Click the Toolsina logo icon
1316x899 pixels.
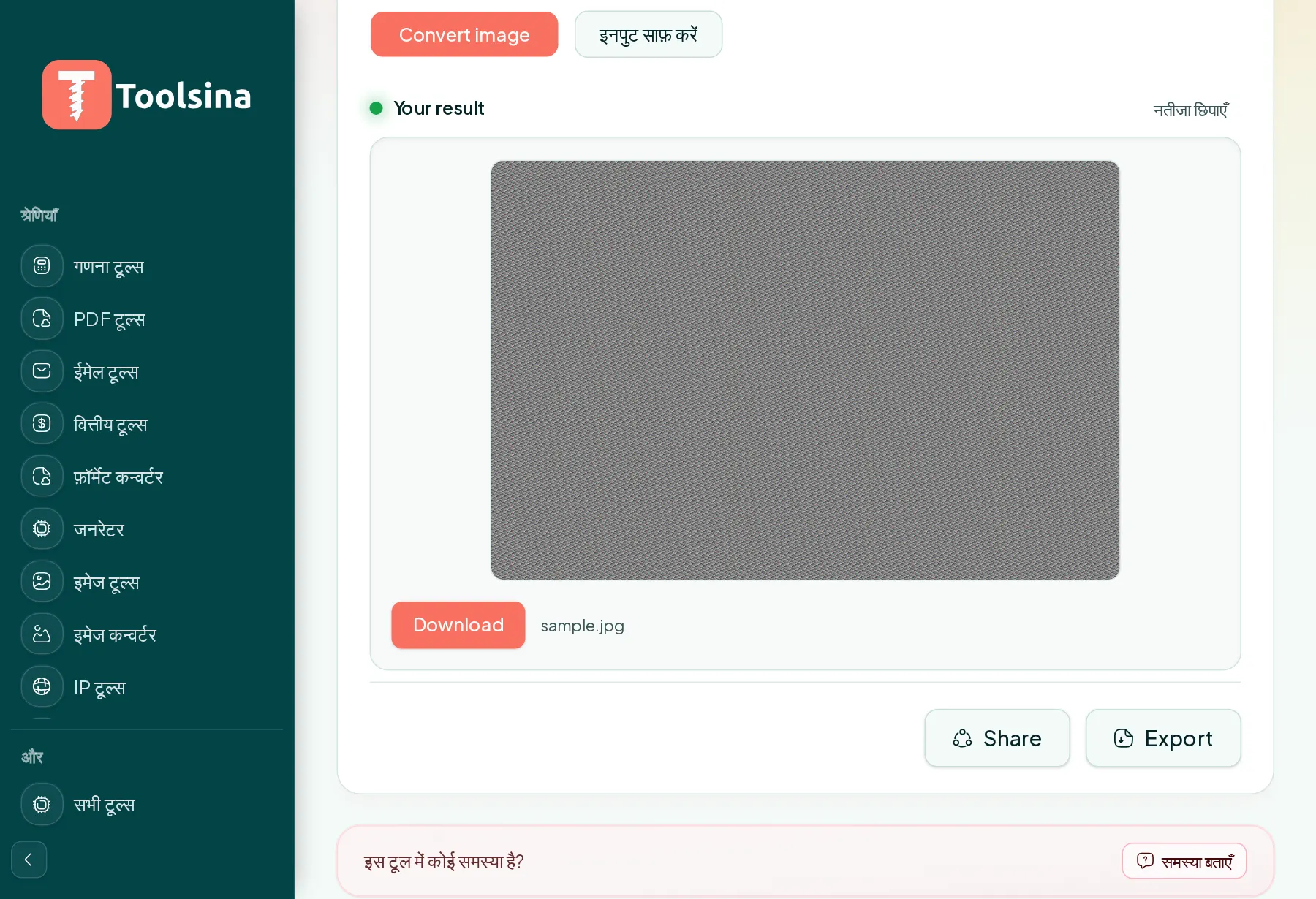[77, 95]
